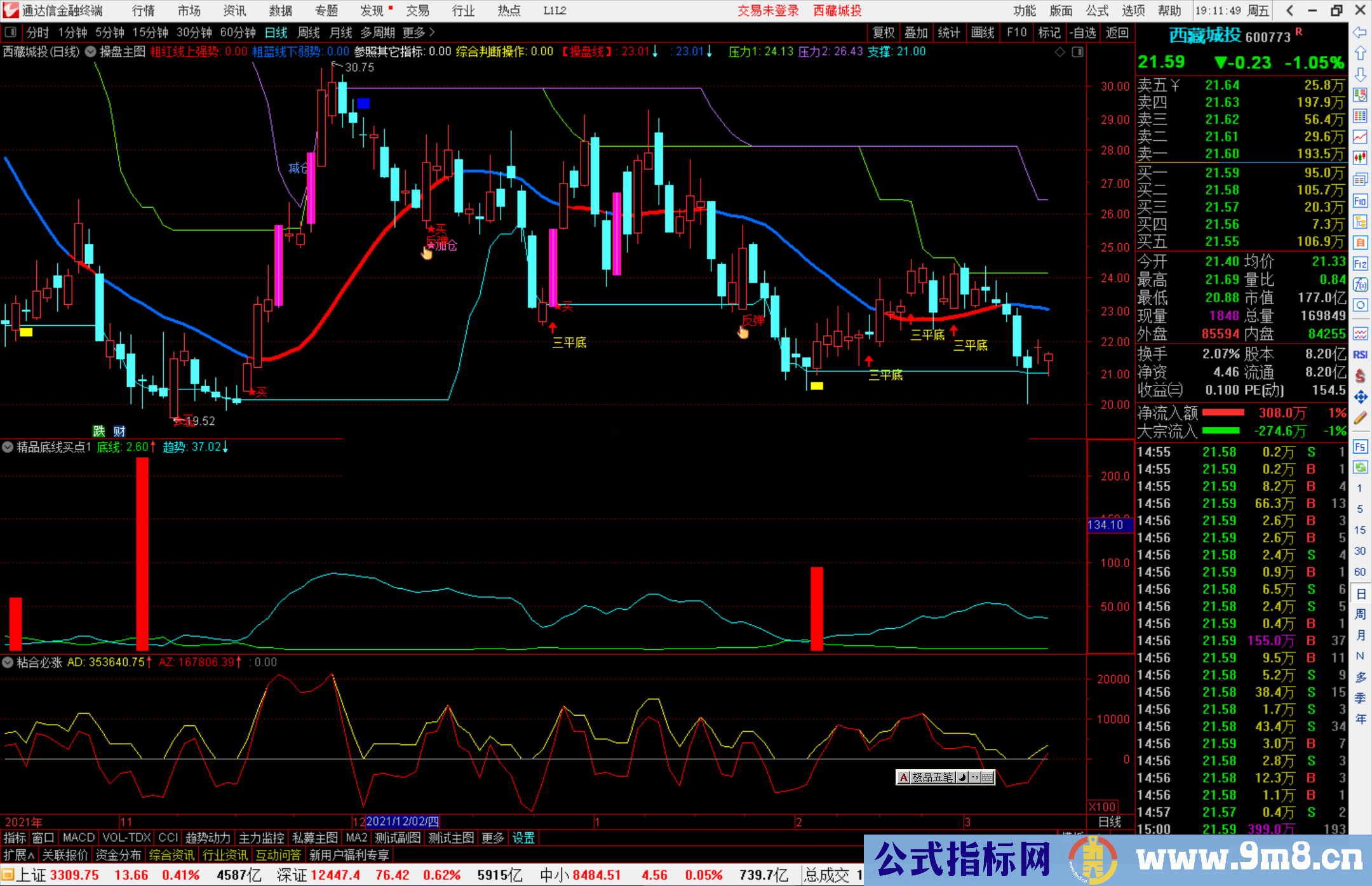The image size is (1372, 886).
Task: Toggle the left panel layout button
Action: pos(10,32)
